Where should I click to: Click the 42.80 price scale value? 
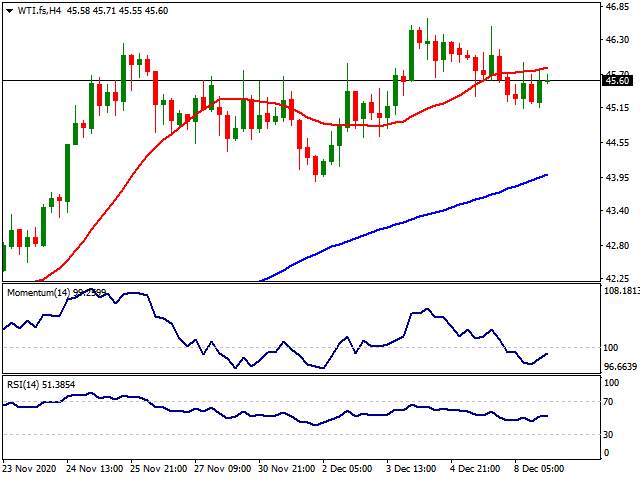[x=617, y=246]
